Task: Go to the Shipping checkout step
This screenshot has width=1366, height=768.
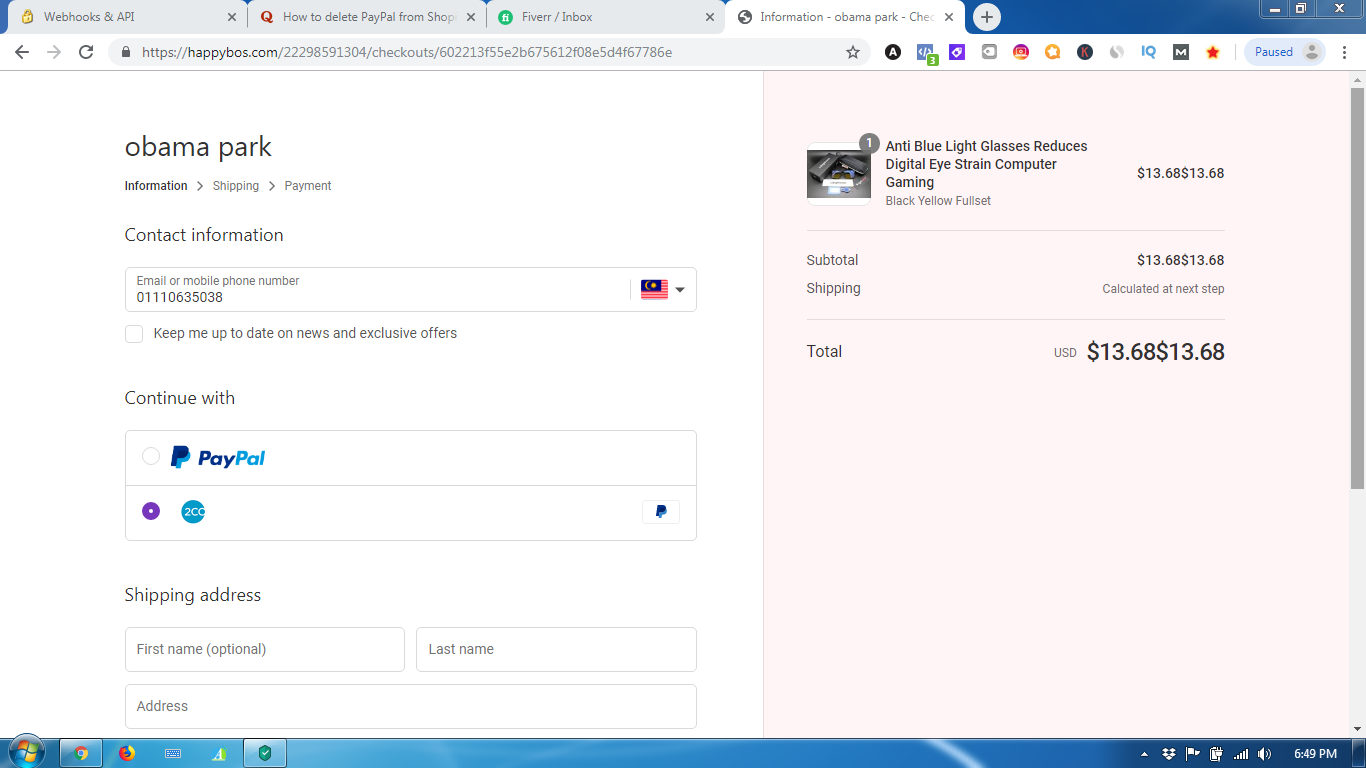Action: click(x=236, y=186)
